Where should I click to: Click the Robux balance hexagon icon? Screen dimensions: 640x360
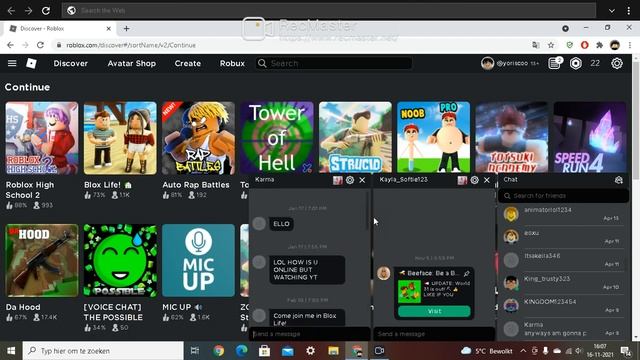pos(576,63)
